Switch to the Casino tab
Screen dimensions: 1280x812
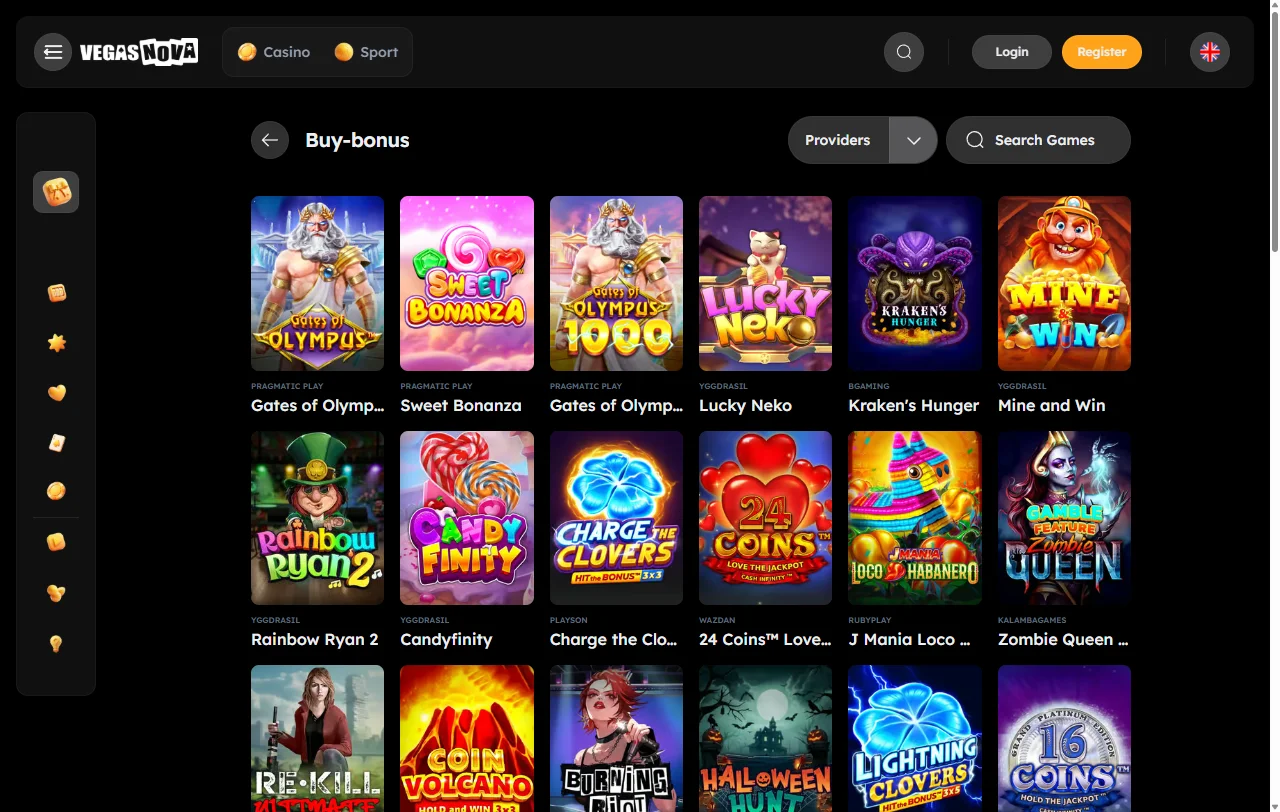(x=274, y=52)
